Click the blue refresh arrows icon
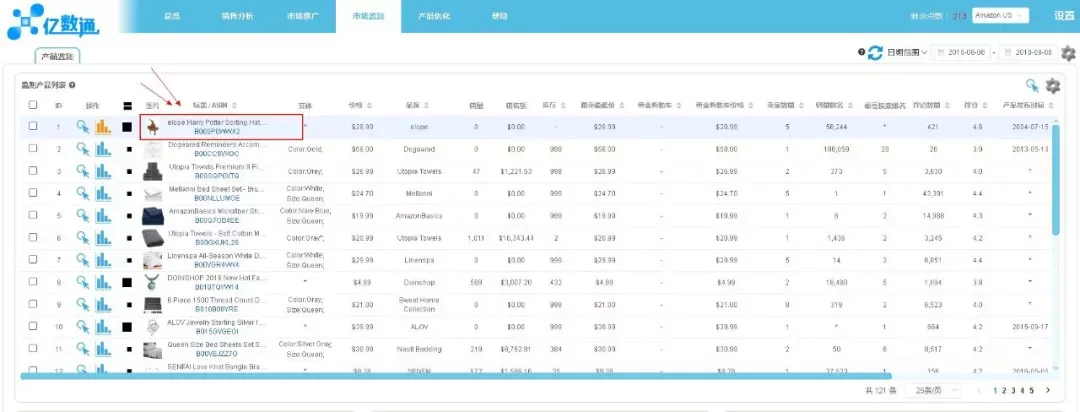Viewport: 1080px width, 412px height. (x=875, y=52)
